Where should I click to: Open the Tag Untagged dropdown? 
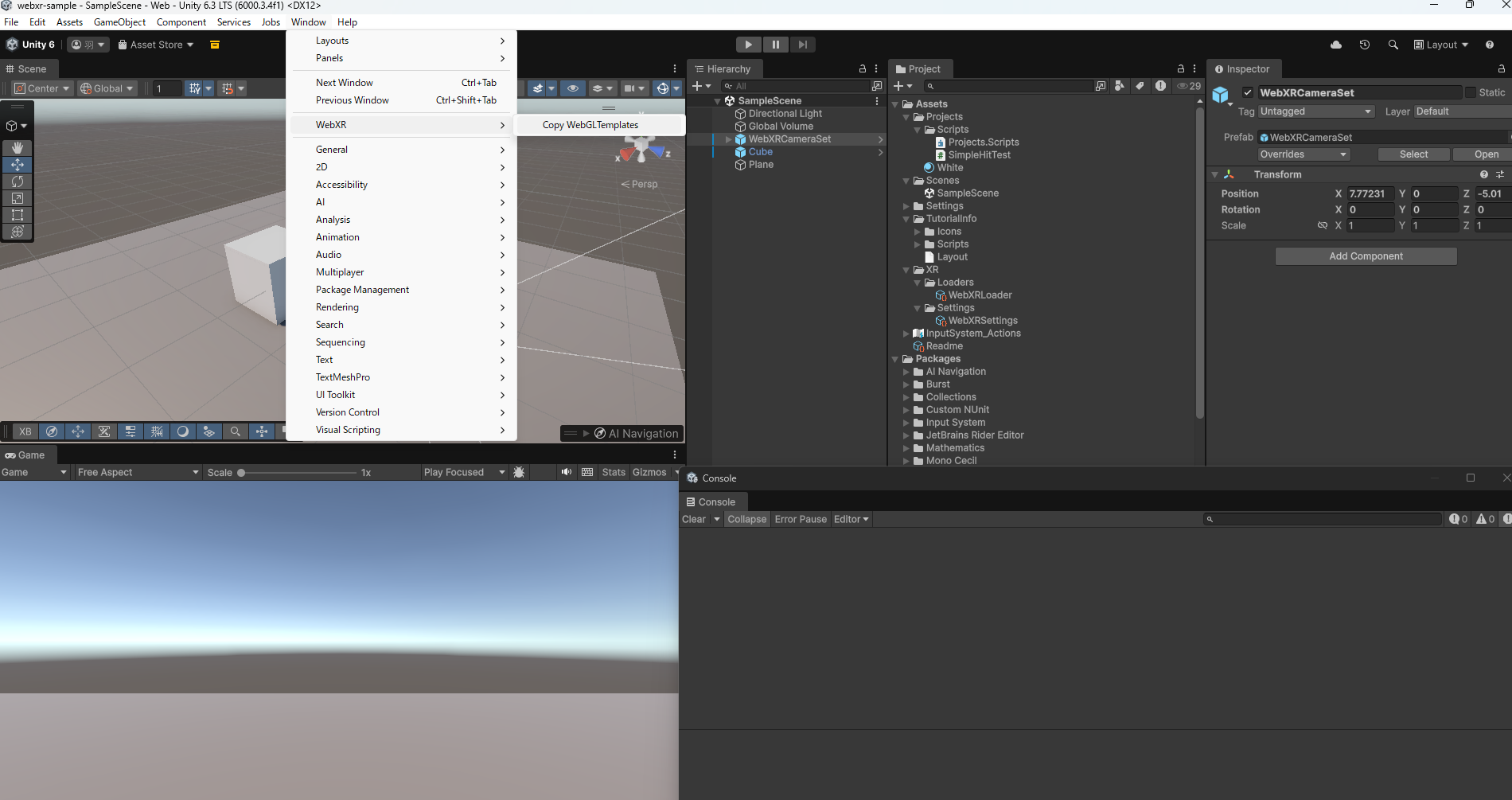coord(1315,111)
